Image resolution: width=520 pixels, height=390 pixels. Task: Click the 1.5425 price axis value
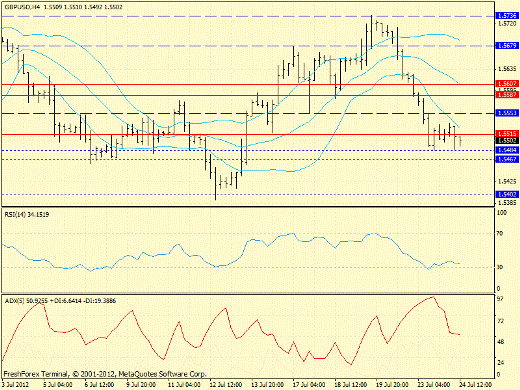point(507,182)
